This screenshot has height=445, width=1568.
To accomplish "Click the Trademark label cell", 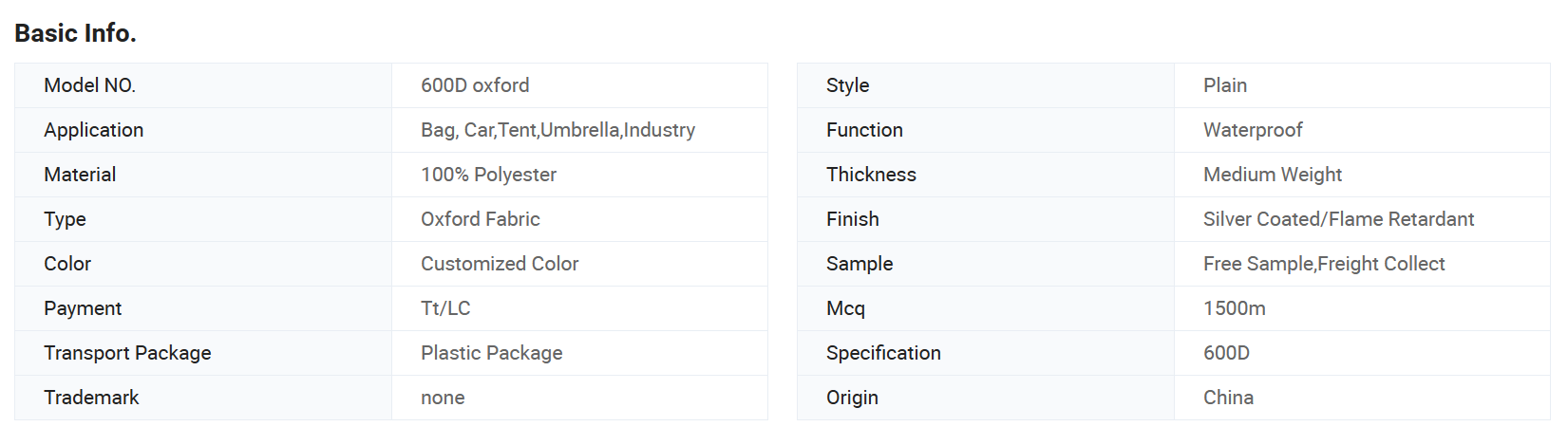I will 203,398.
